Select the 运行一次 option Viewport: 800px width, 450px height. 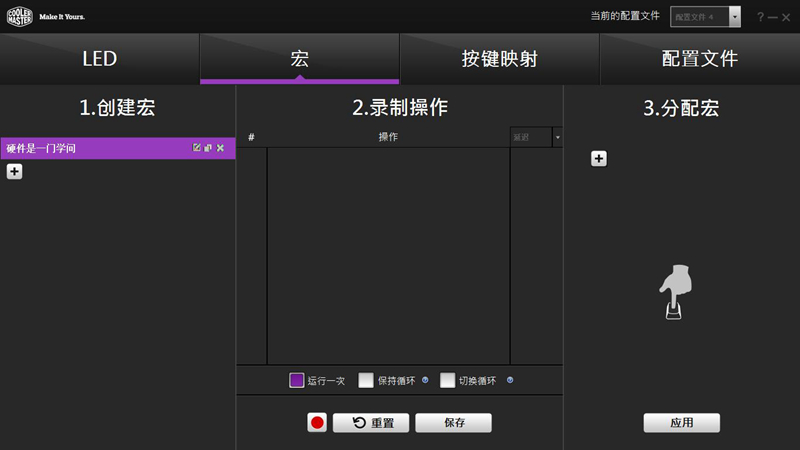tap(296, 380)
